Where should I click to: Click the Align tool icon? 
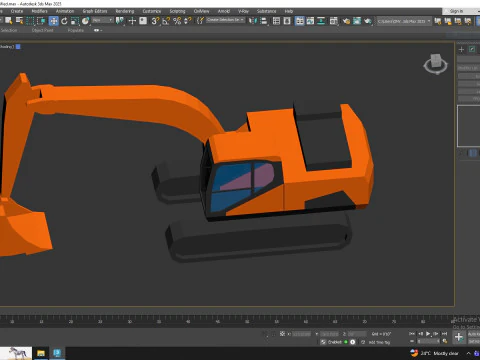tap(263, 21)
